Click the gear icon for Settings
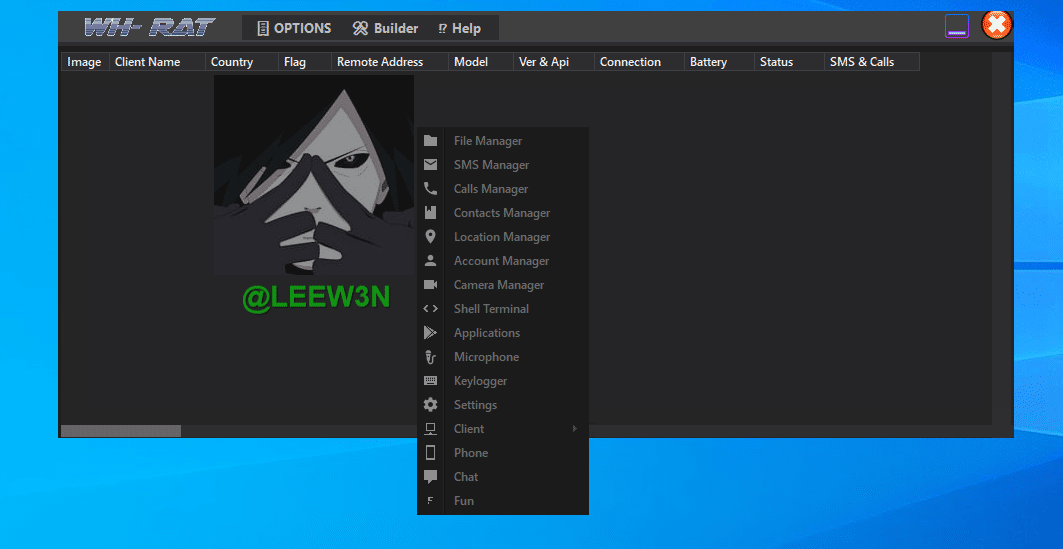This screenshot has width=1063, height=549. point(430,405)
